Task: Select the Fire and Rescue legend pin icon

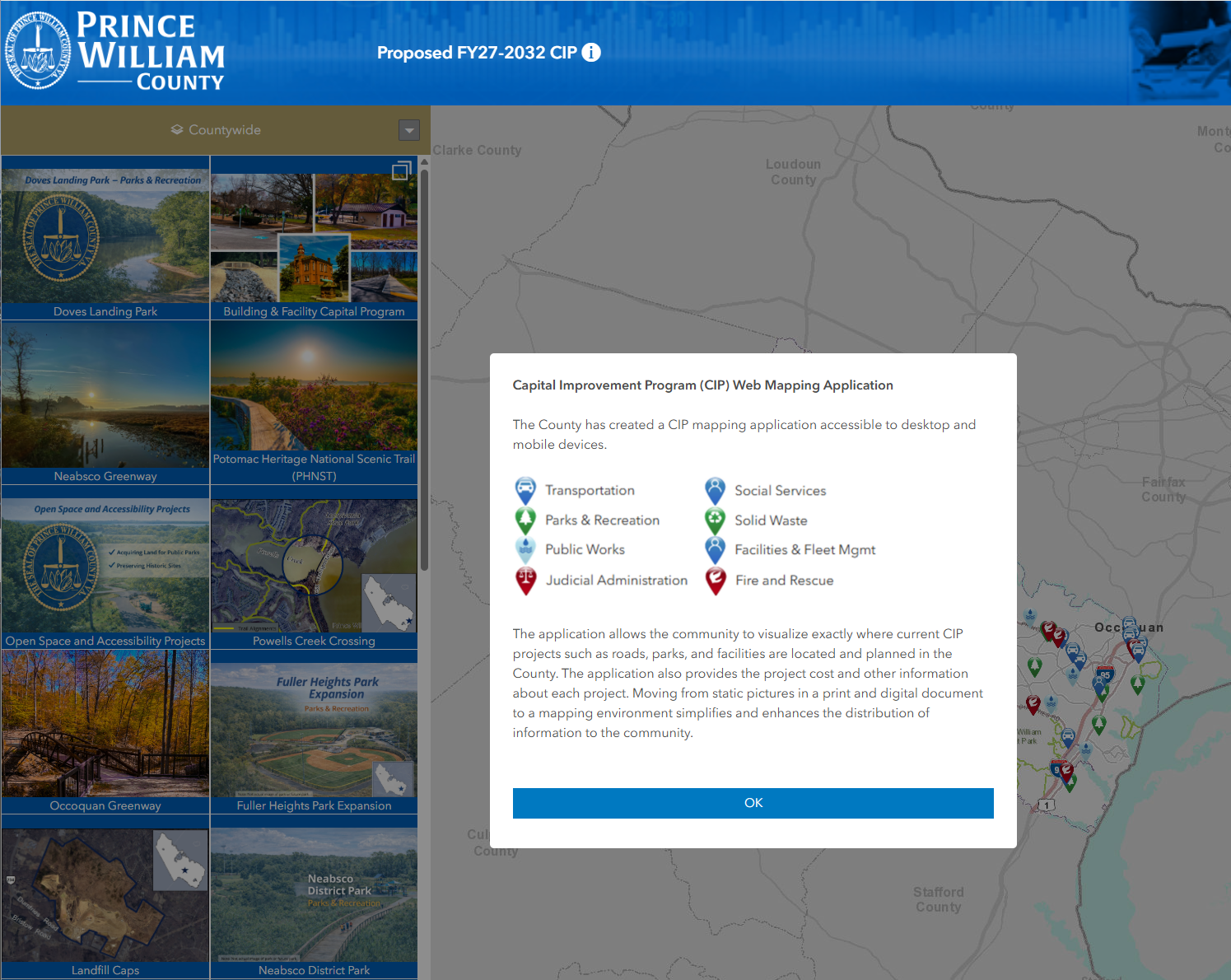Action: [714, 580]
